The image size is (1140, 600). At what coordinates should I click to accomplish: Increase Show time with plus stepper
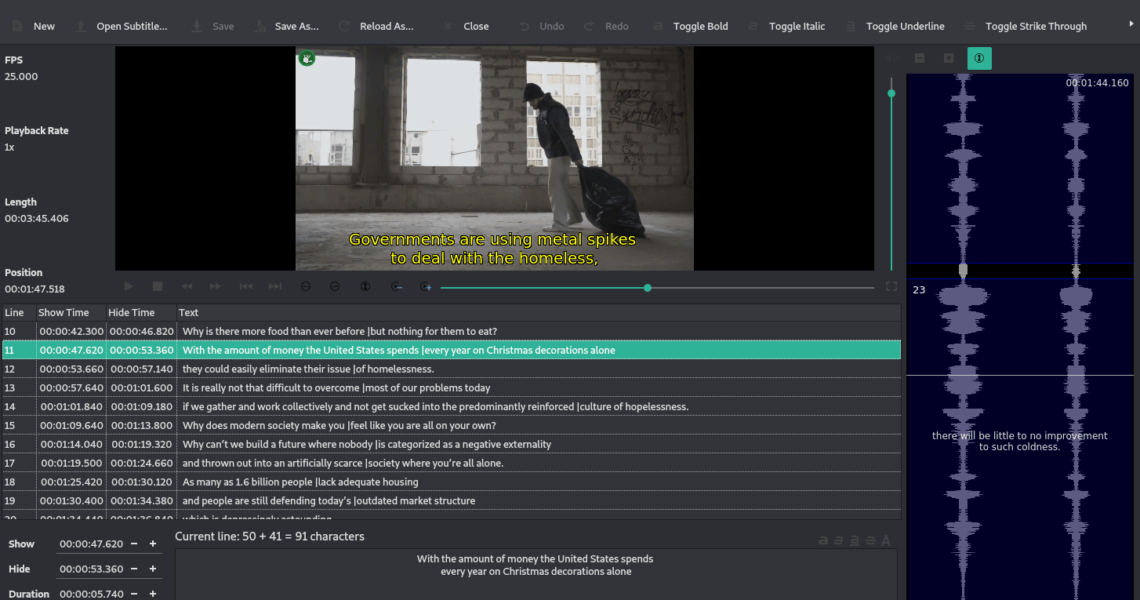(x=153, y=544)
